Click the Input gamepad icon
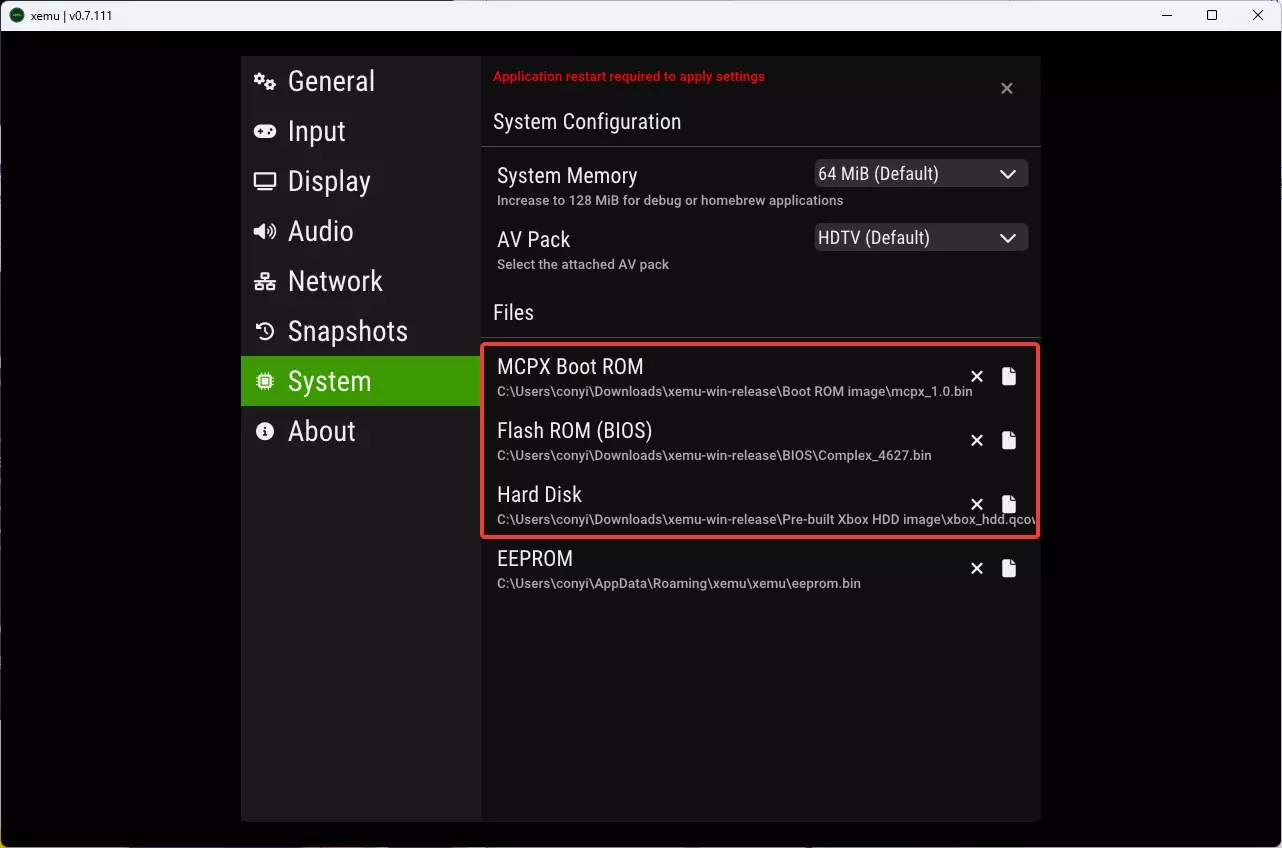 point(265,131)
